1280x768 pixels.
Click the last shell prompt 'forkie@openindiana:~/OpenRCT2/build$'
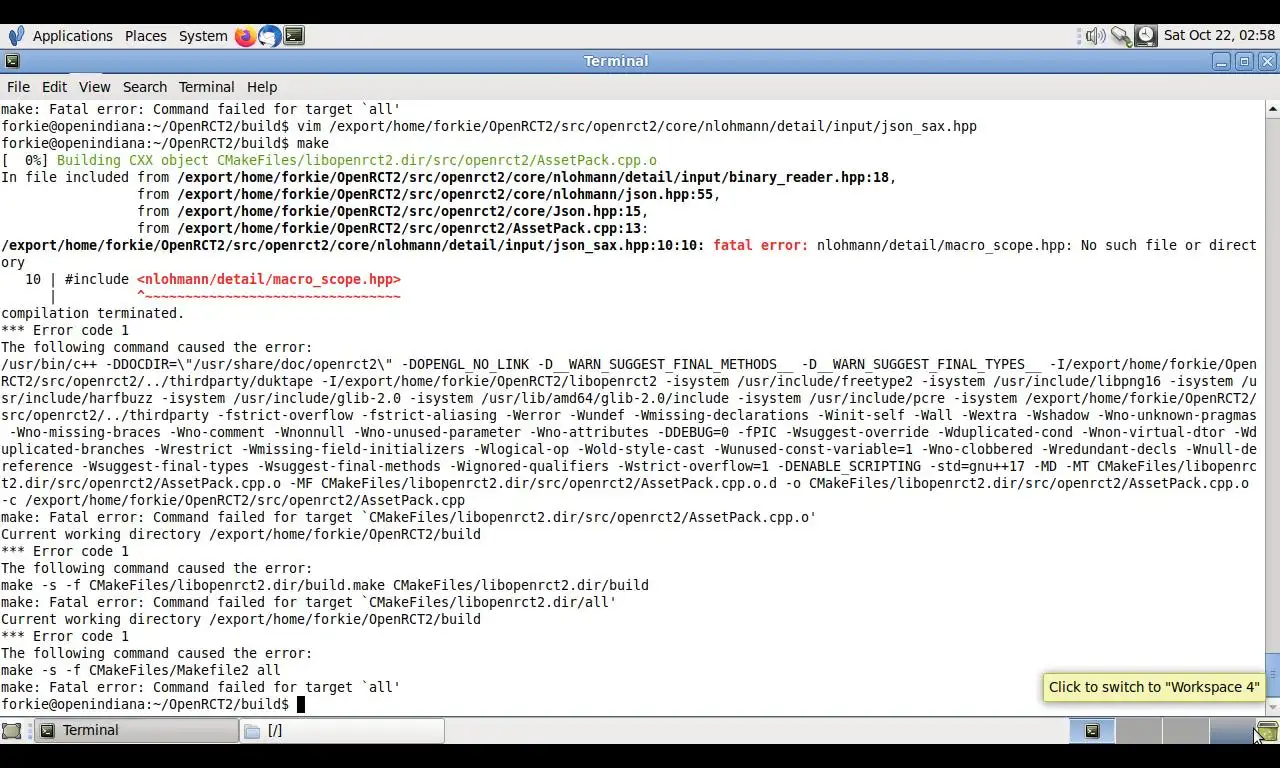coord(145,704)
